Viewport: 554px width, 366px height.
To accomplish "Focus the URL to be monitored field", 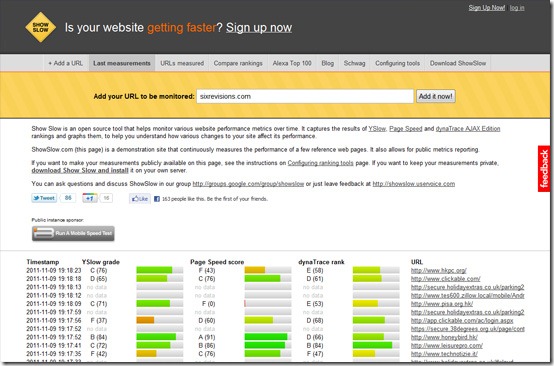I will point(305,96).
